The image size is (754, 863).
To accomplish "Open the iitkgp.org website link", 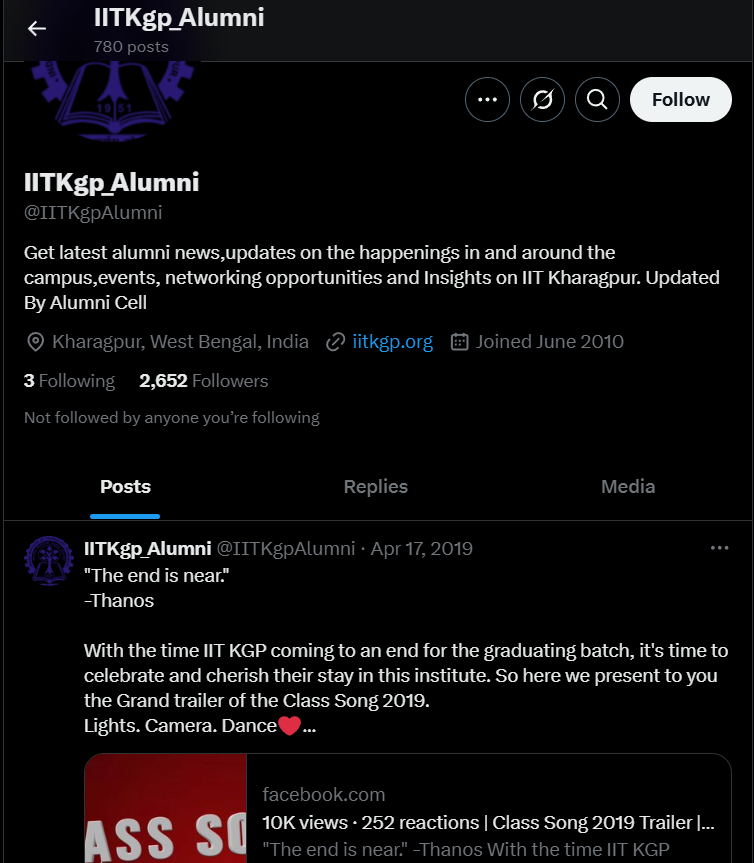I will (x=392, y=342).
